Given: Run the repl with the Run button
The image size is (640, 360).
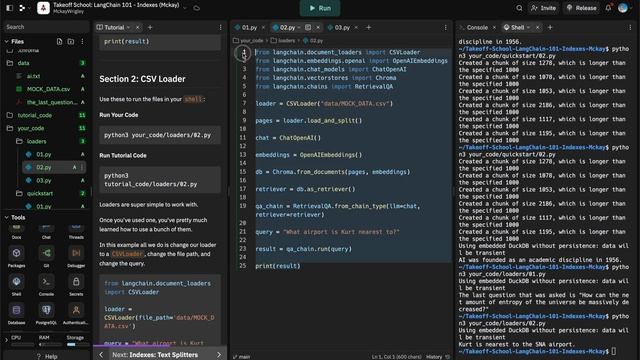Looking at the screenshot, I should [320, 8].
